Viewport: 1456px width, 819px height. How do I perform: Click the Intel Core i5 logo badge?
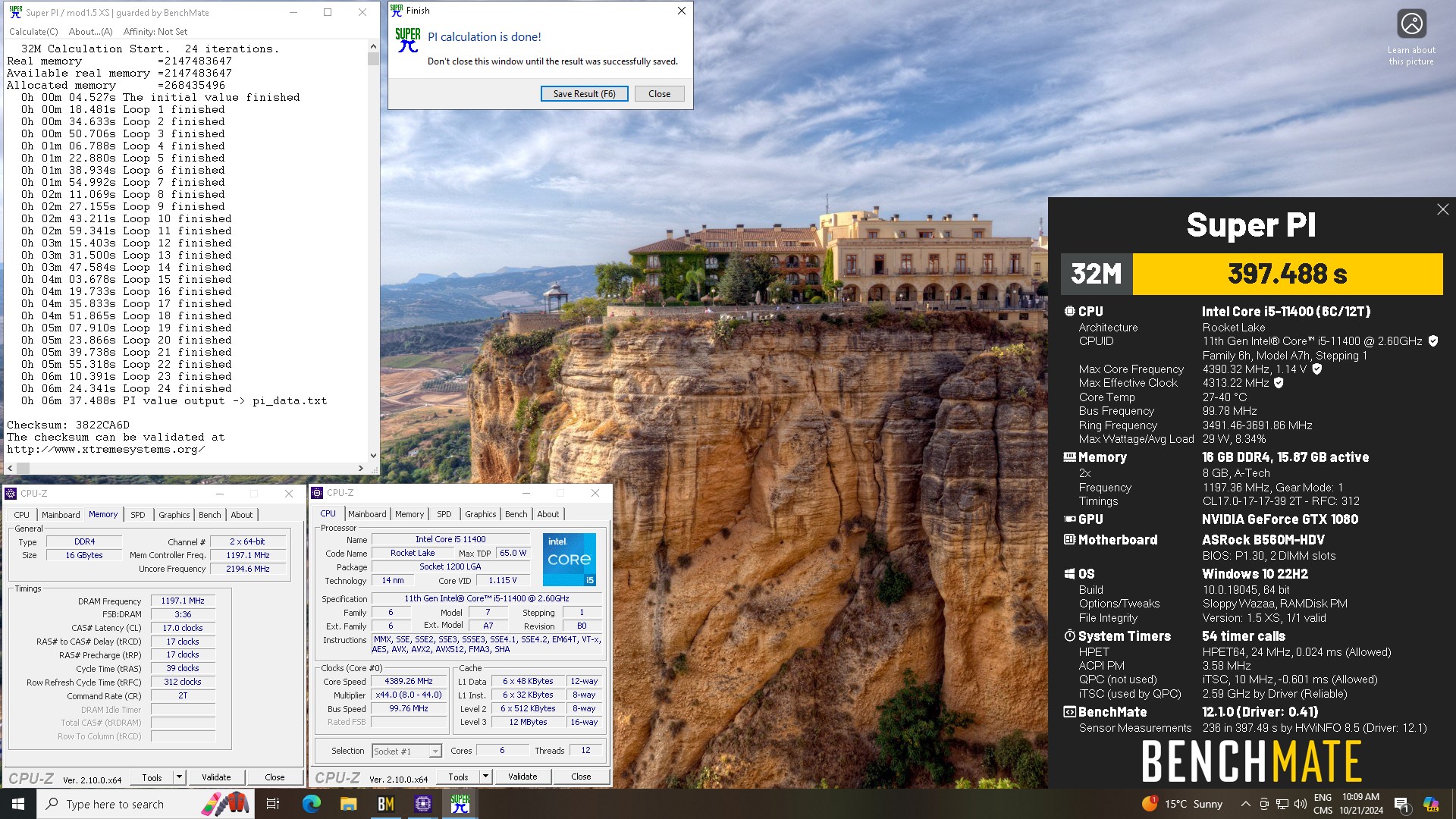(x=570, y=560)
